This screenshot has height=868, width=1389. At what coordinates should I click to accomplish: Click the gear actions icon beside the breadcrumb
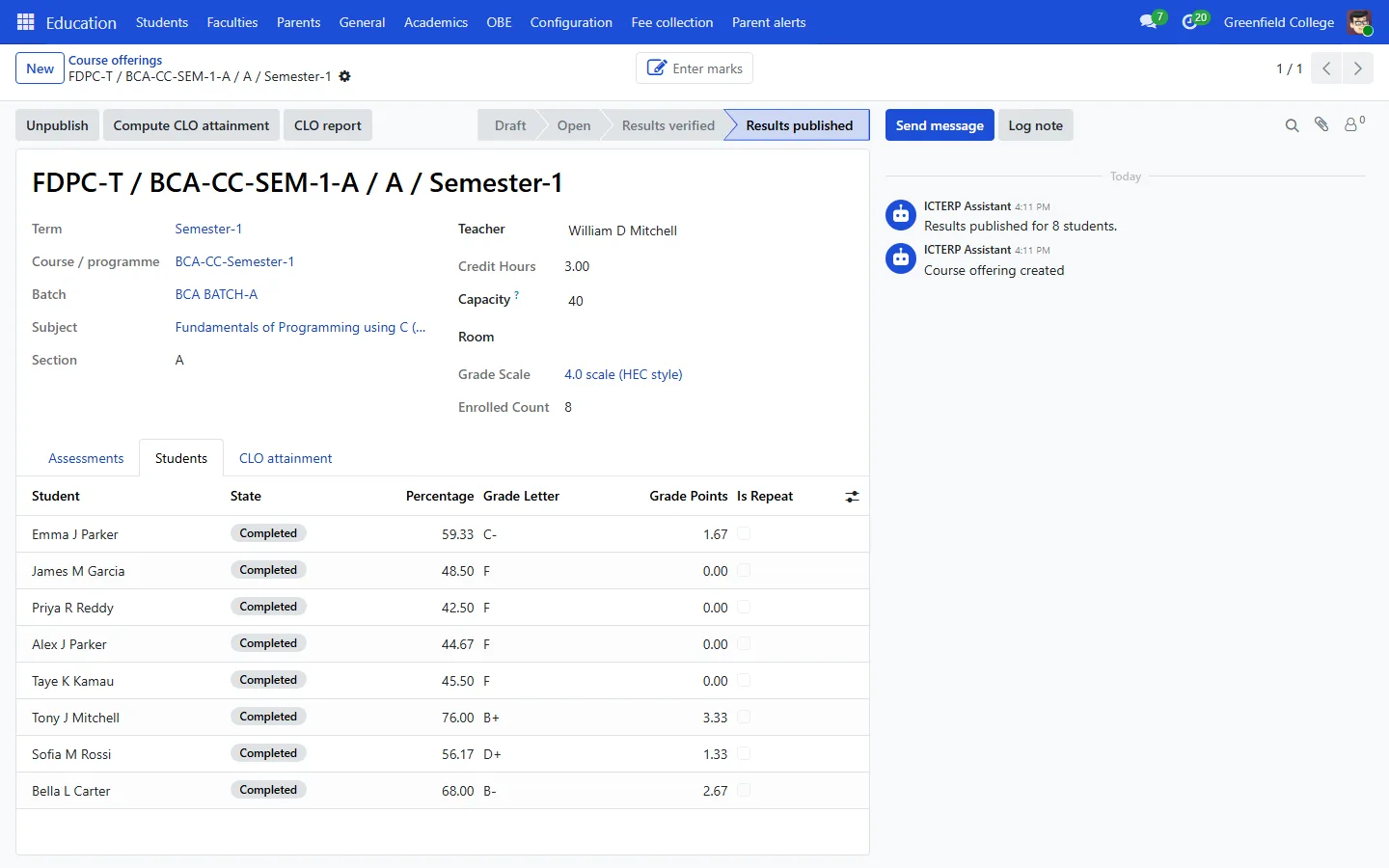(x=344, y=76)
